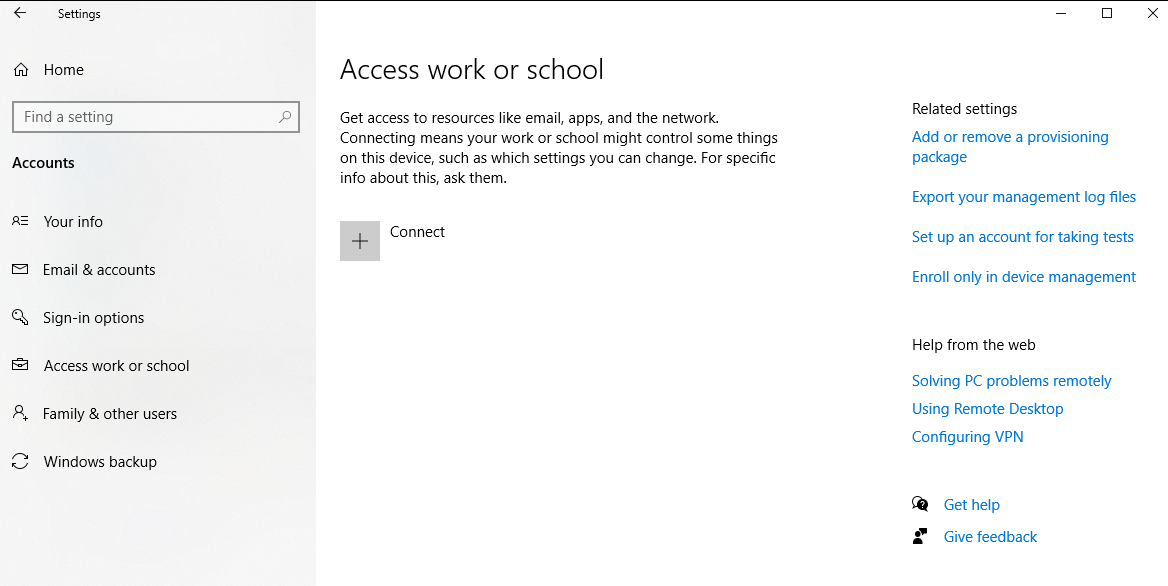
Task: Open Your info page
Action: 73,222
